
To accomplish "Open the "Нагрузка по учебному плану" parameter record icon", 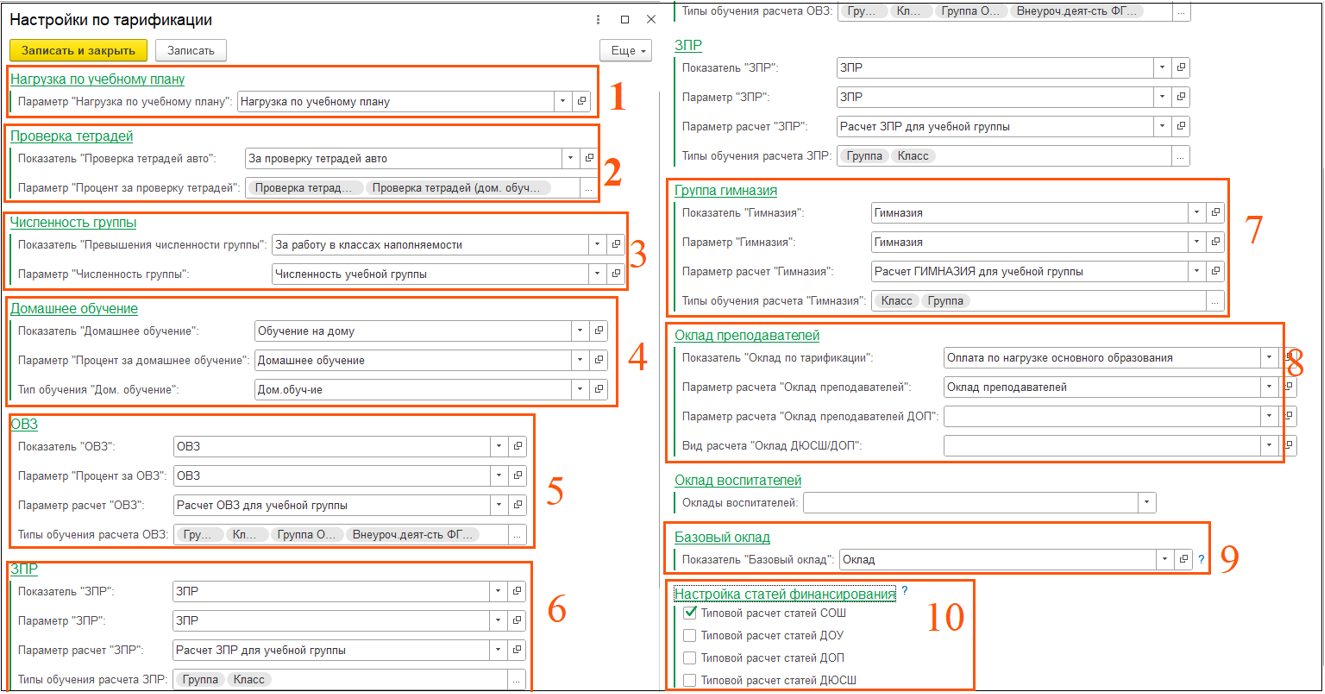I will tap(582, 101).
